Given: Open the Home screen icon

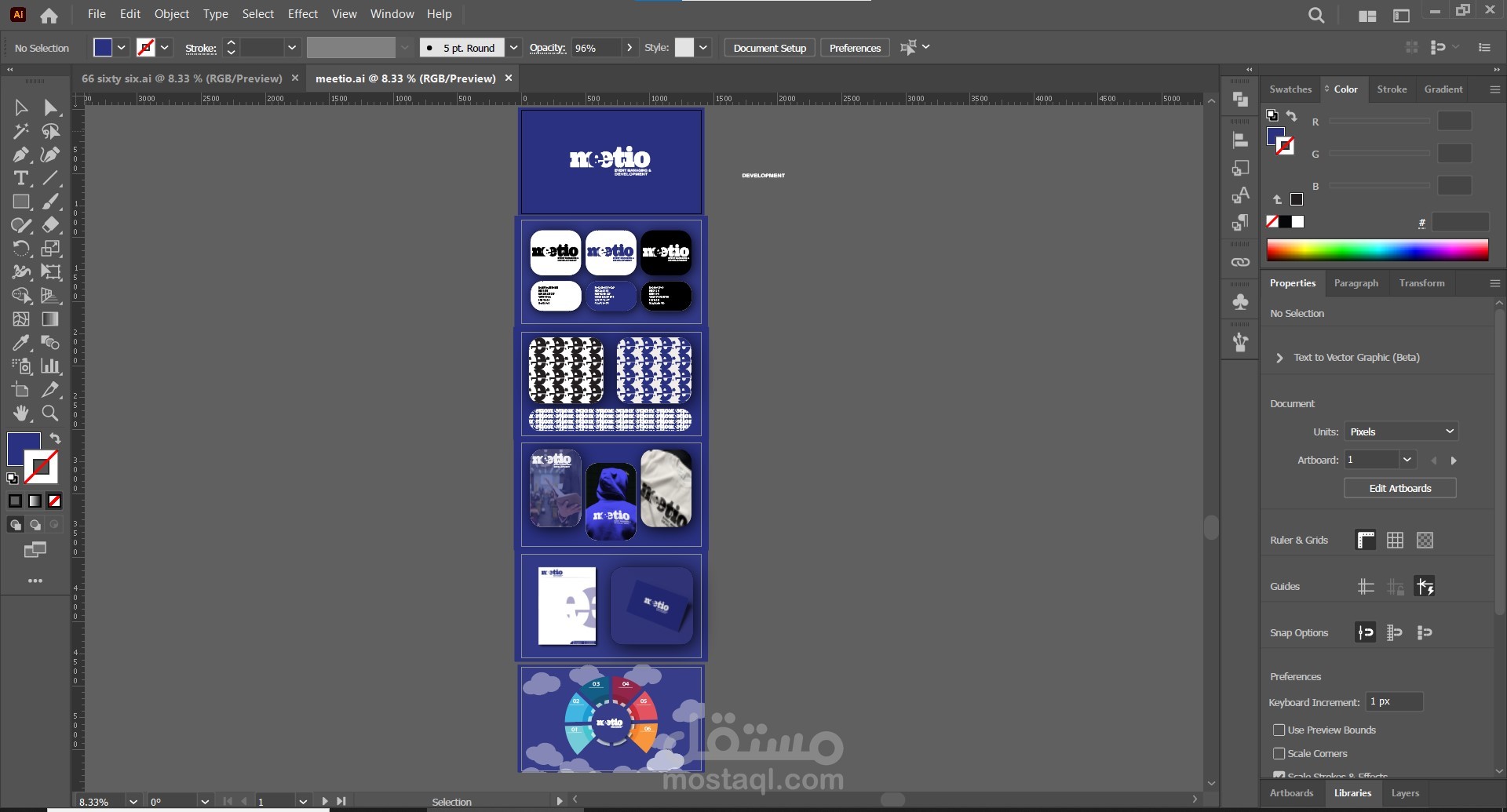Looking at the screenshot, I should (x=49, y=15).
